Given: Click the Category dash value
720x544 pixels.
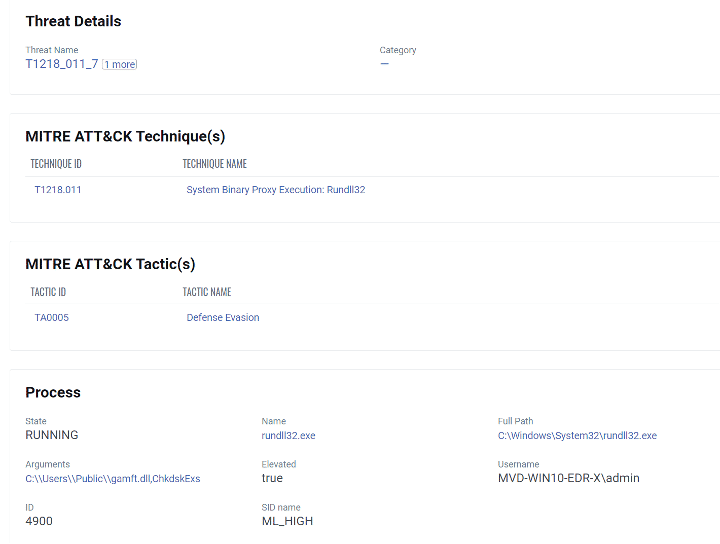Looking at the screenshot, I should pos(384,63).
